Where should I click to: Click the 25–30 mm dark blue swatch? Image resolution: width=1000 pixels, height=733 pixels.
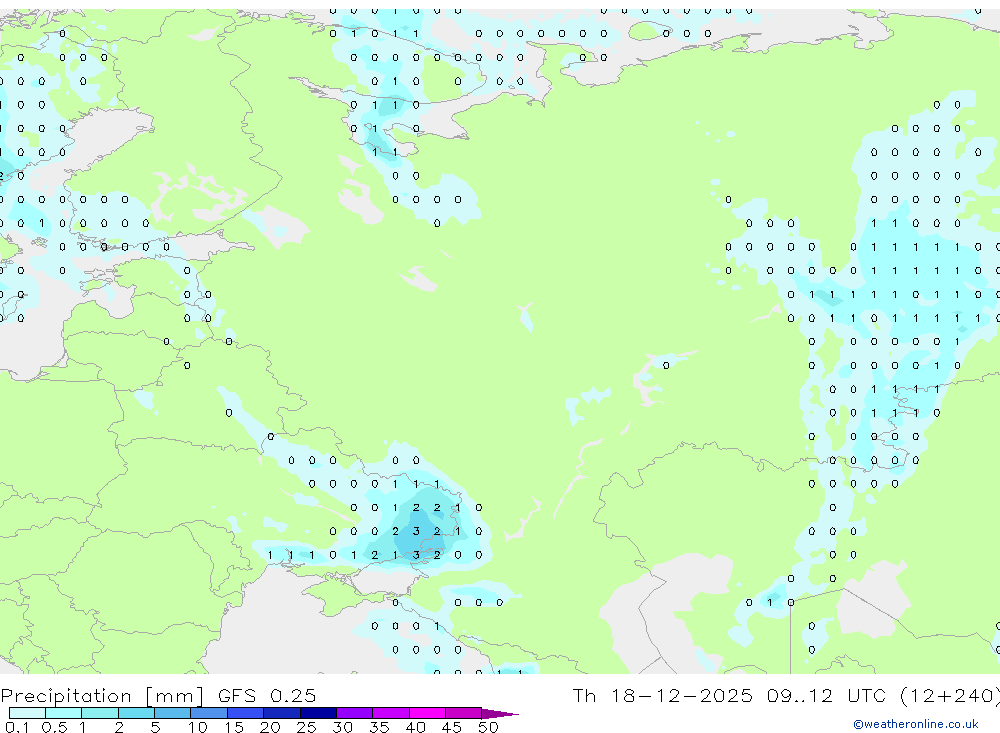(318, 713)
